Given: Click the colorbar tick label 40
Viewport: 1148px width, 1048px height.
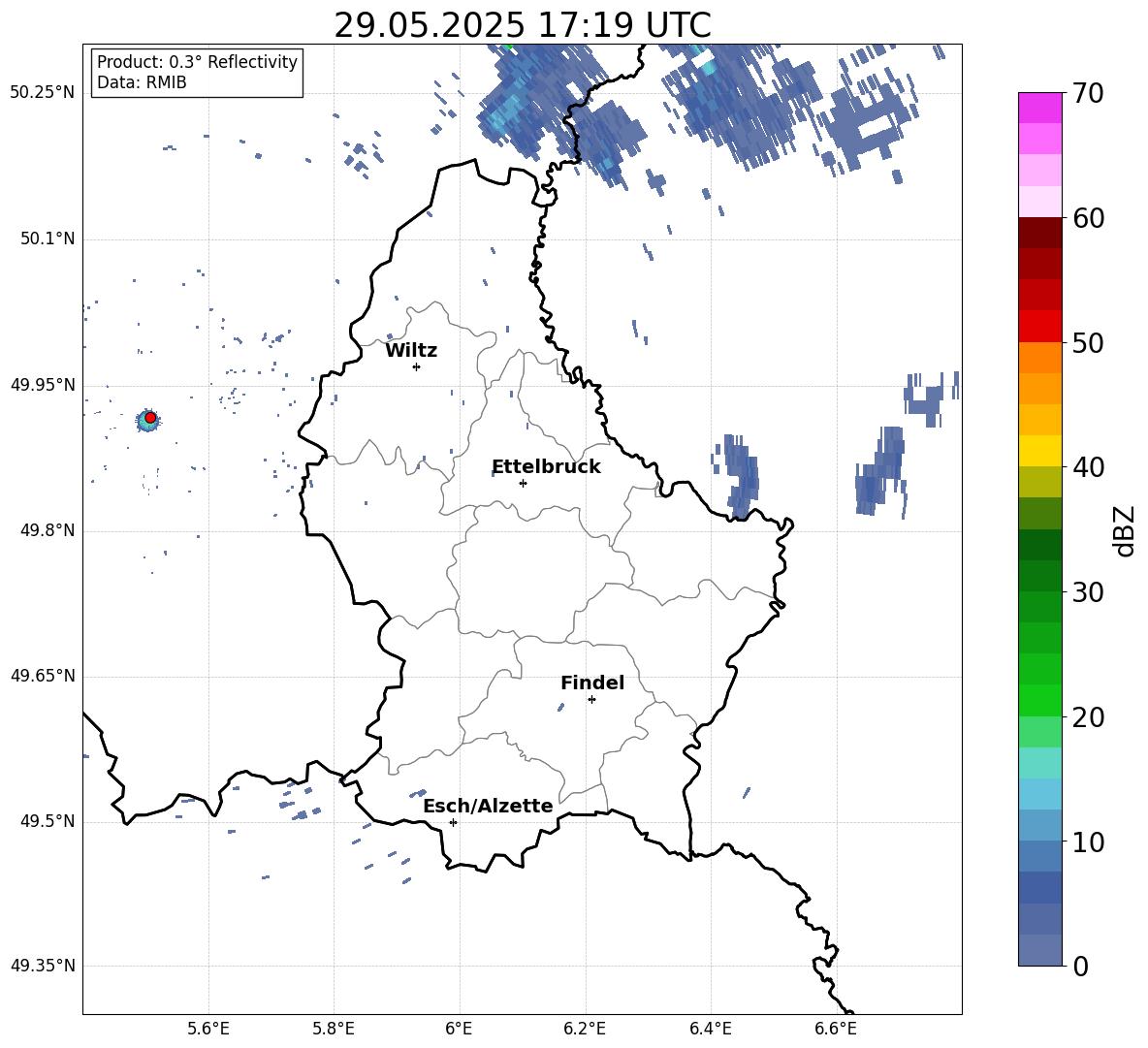Looking at the screenshot, I should 1088,467.
